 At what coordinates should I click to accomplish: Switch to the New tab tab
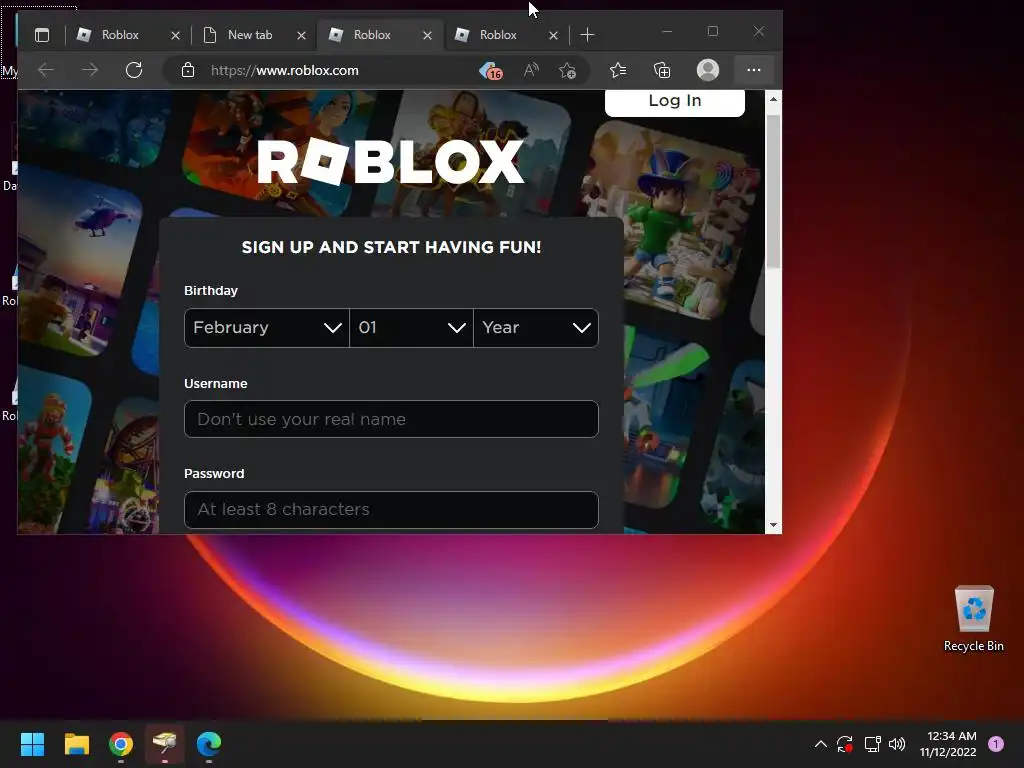[x=252, y=35]
